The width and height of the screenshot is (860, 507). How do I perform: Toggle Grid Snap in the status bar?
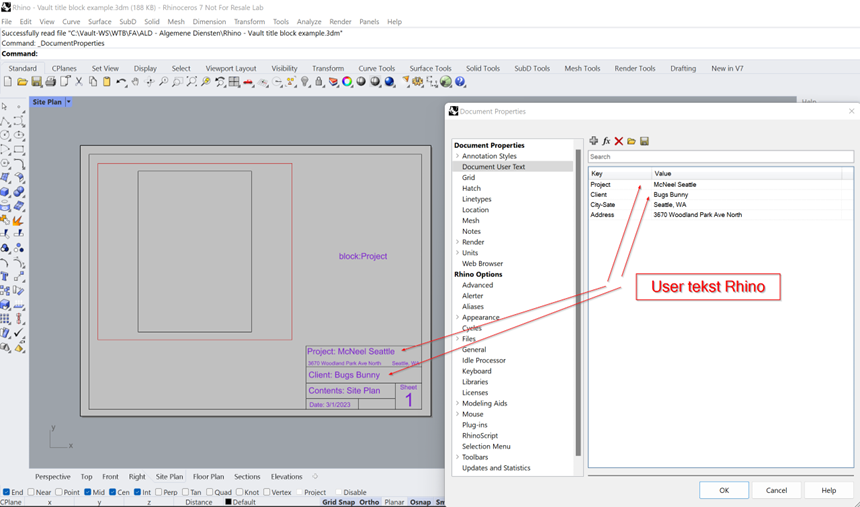[x=338, y=502]
